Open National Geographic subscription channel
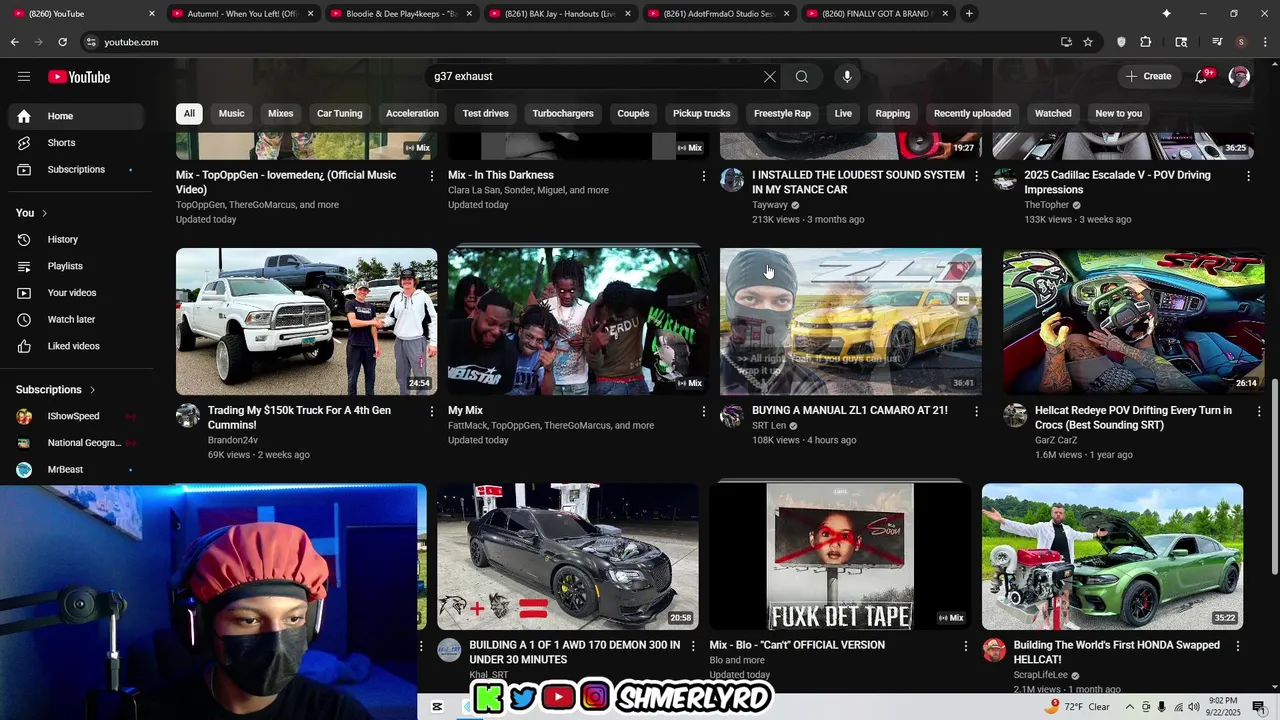This screenshot has height=720, width=1280. coord(77,443)
